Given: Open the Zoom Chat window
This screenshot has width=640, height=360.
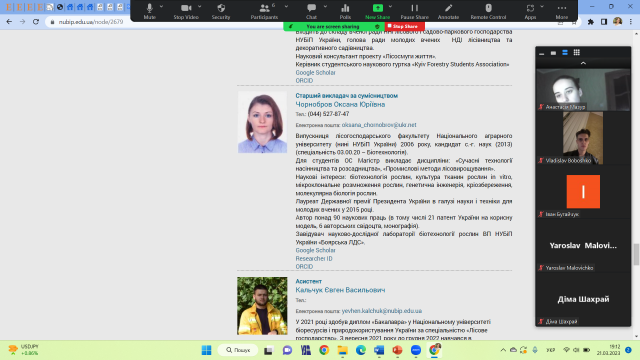Looking at the screenshot, I should pos(311,11).
